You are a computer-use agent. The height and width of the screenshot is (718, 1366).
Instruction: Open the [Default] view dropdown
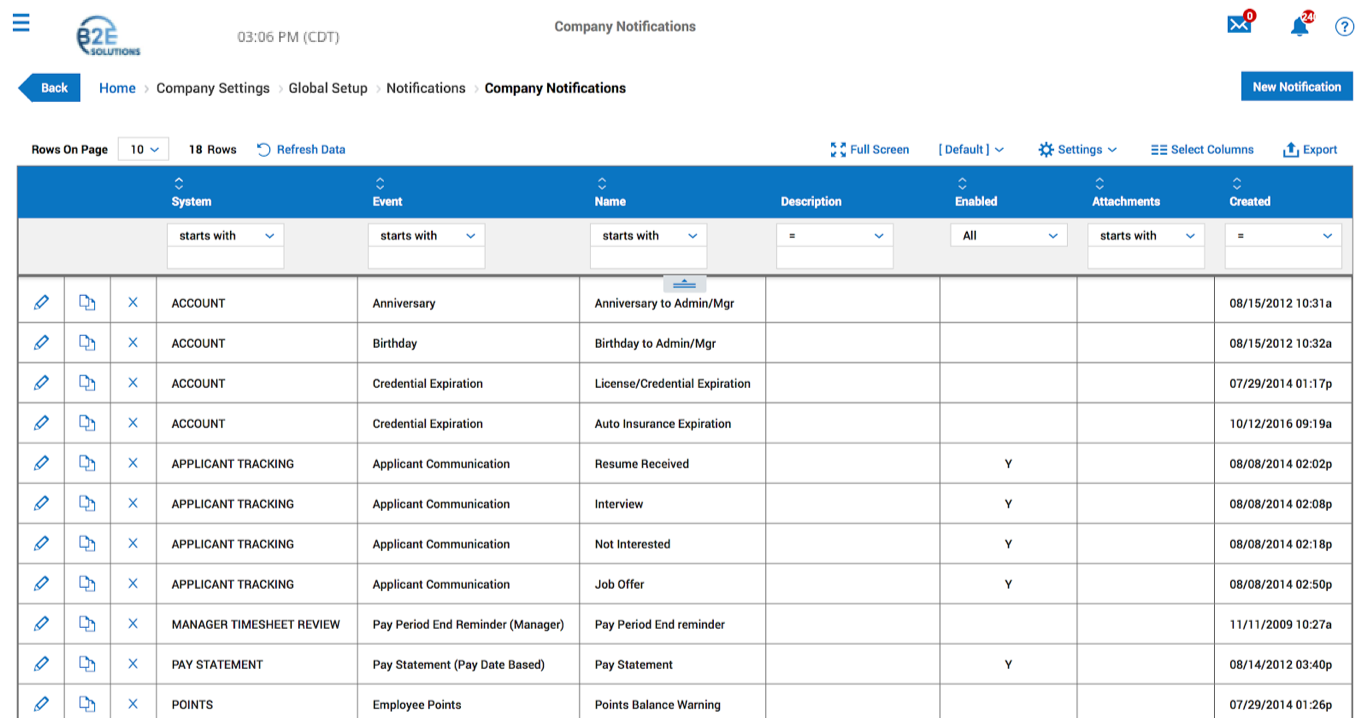[x=971, y=149]
